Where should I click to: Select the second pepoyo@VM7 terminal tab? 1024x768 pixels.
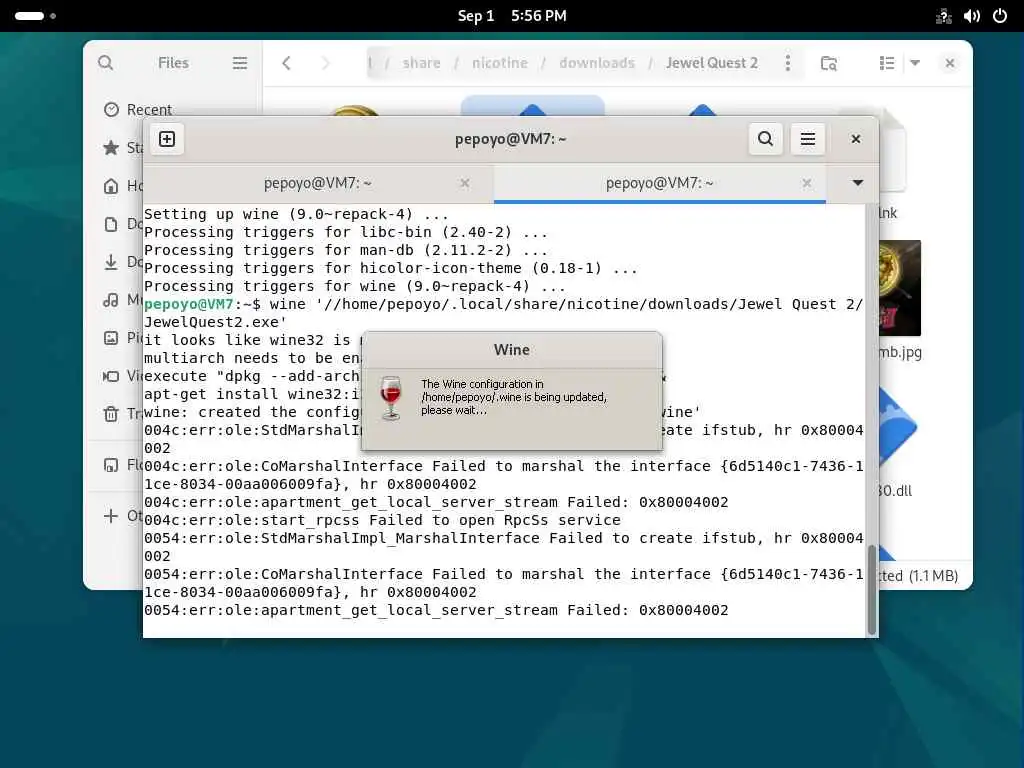tap(660, 184)
